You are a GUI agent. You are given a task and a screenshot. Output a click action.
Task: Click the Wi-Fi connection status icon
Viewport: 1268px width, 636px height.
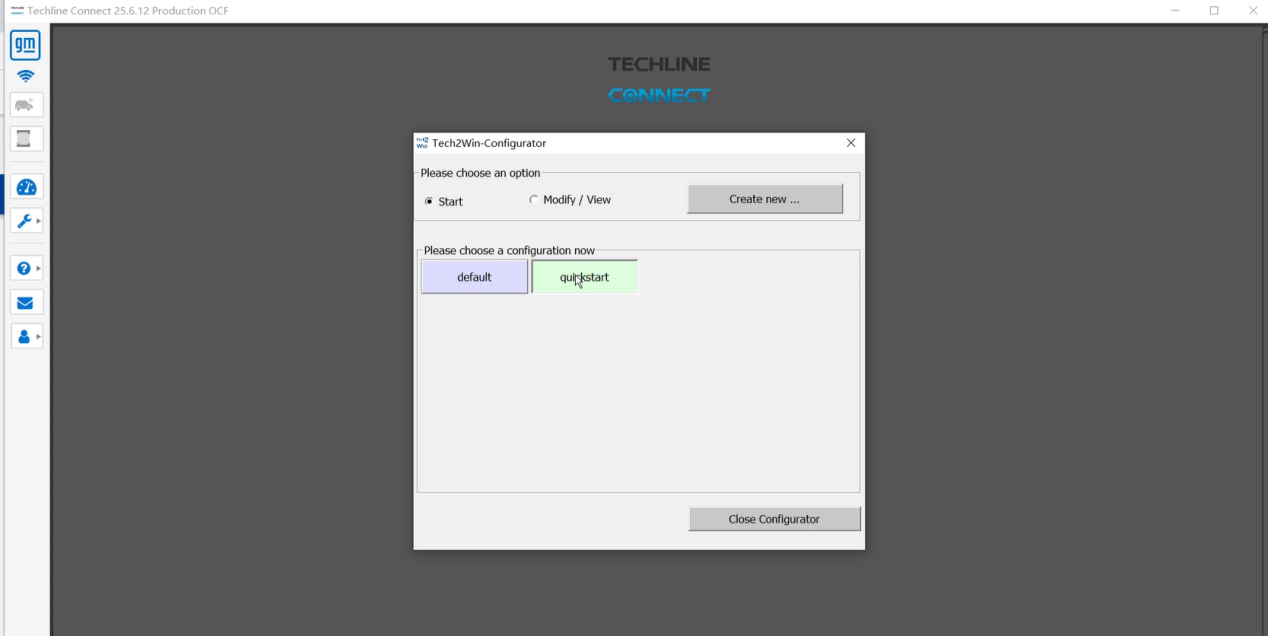point(25,77)
